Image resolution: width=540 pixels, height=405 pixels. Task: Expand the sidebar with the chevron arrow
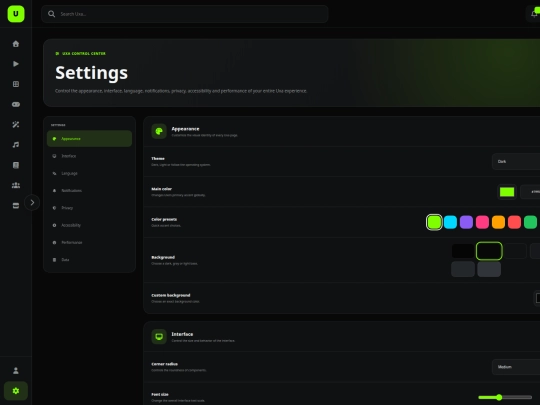(32, 202)
